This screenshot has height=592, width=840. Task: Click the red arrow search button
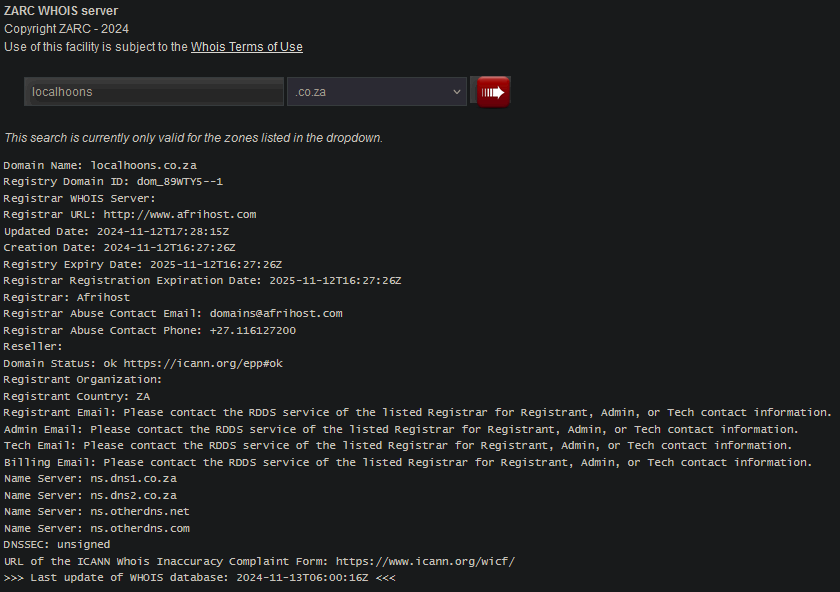493,92
